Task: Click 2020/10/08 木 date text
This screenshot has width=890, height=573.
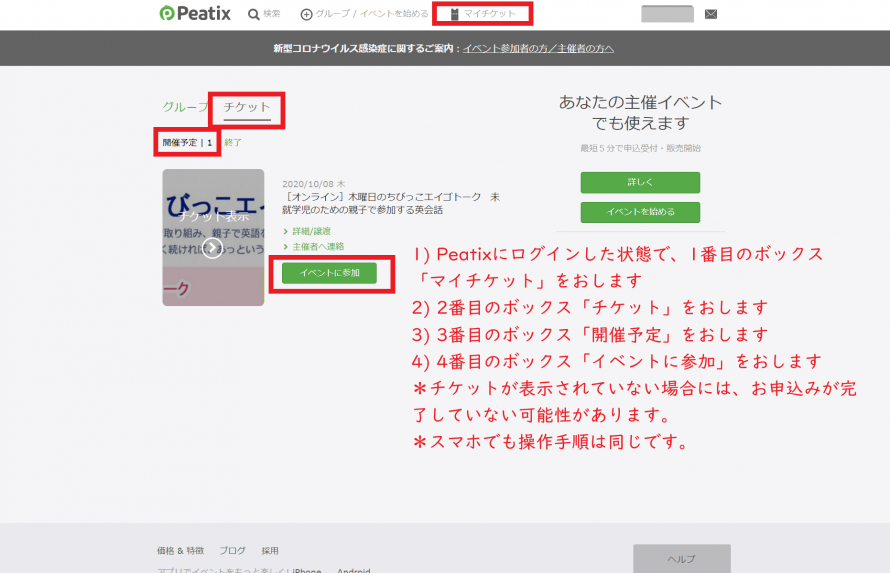Action: coord(313,184)
